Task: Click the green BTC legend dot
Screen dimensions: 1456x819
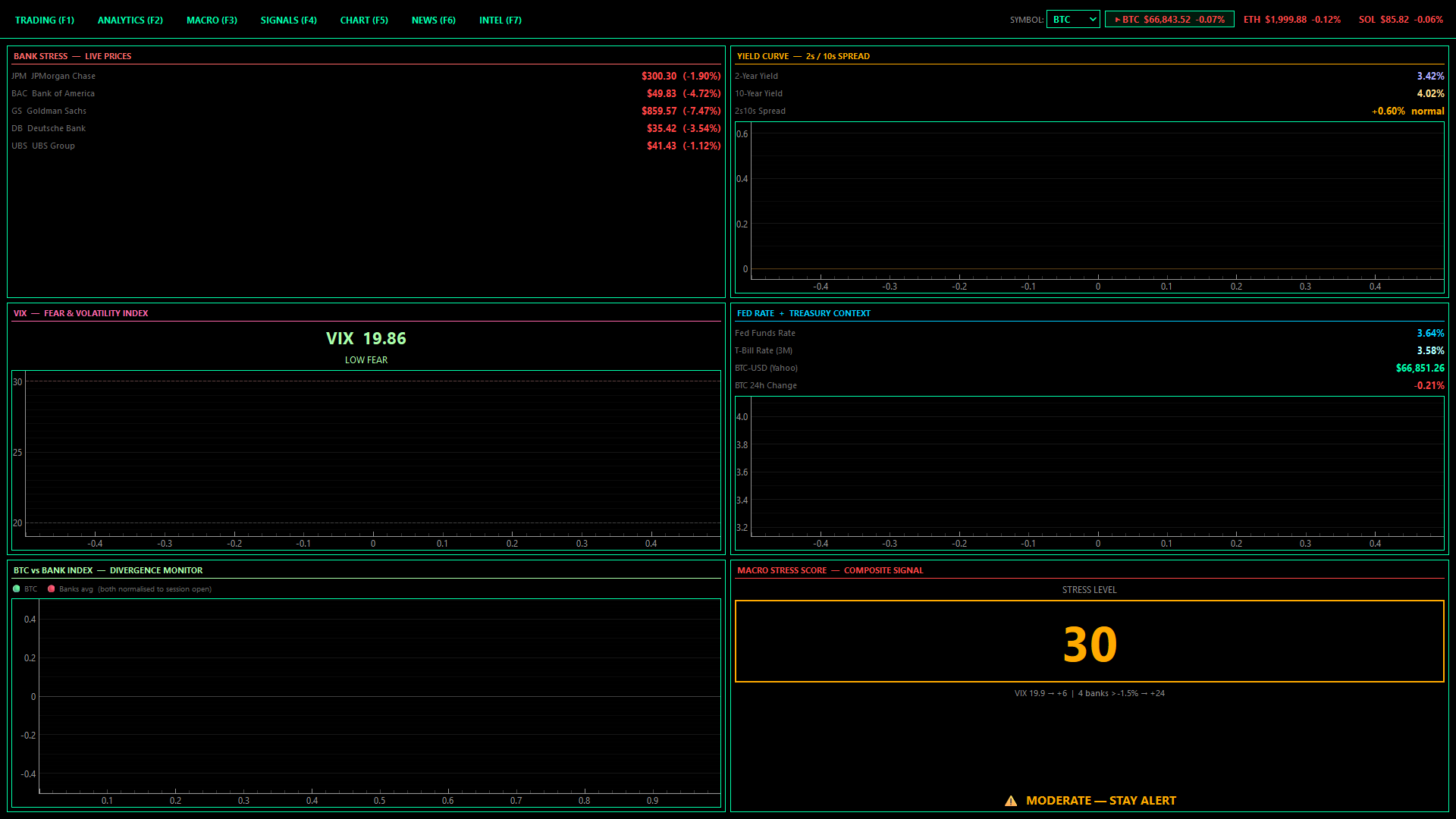Action: [17, 589]
